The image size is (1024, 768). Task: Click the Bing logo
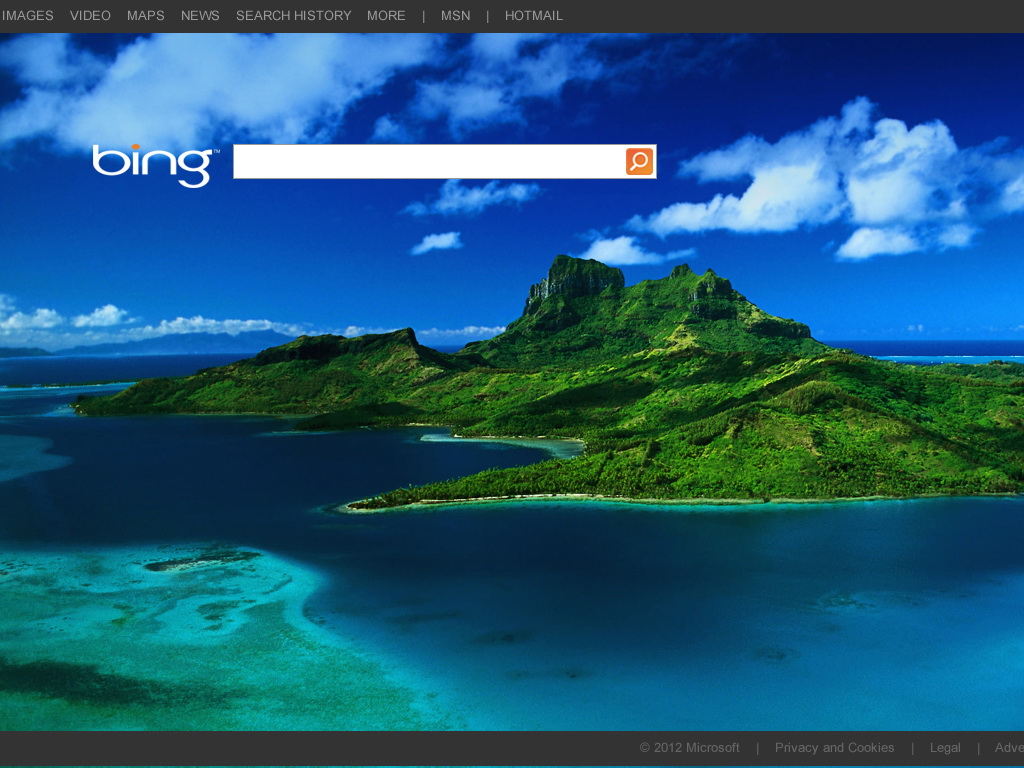pos(155,166)
